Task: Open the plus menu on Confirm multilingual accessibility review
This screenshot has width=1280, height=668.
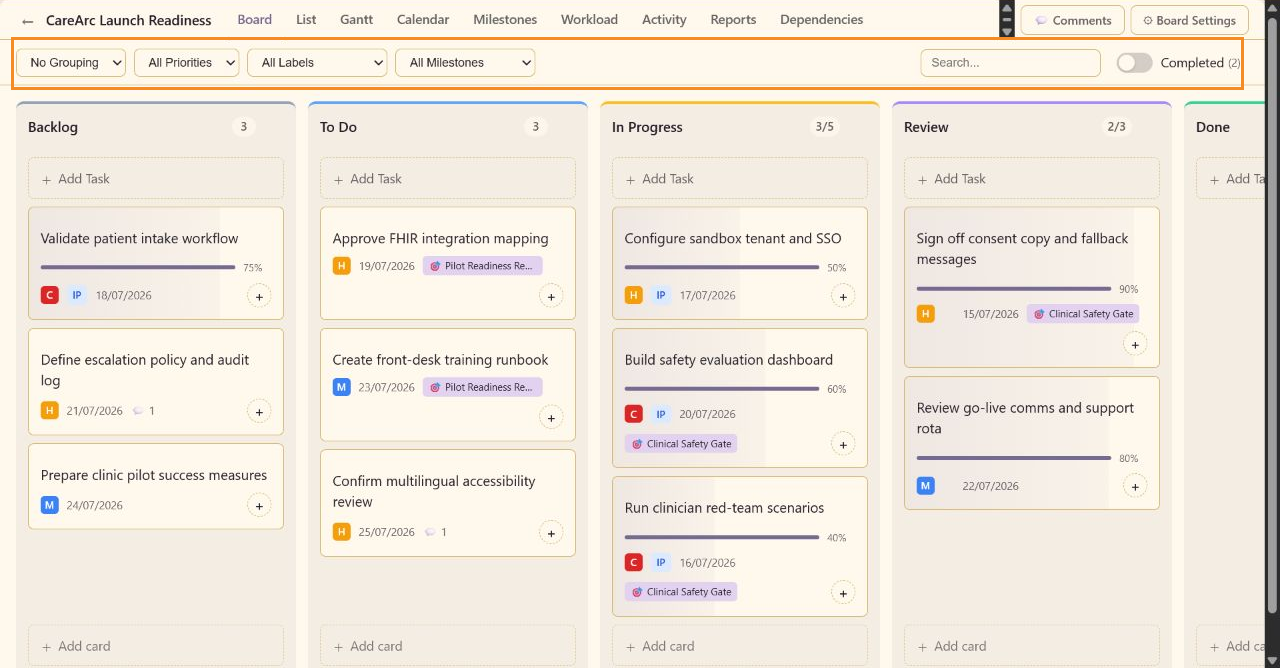Action: 551,532
